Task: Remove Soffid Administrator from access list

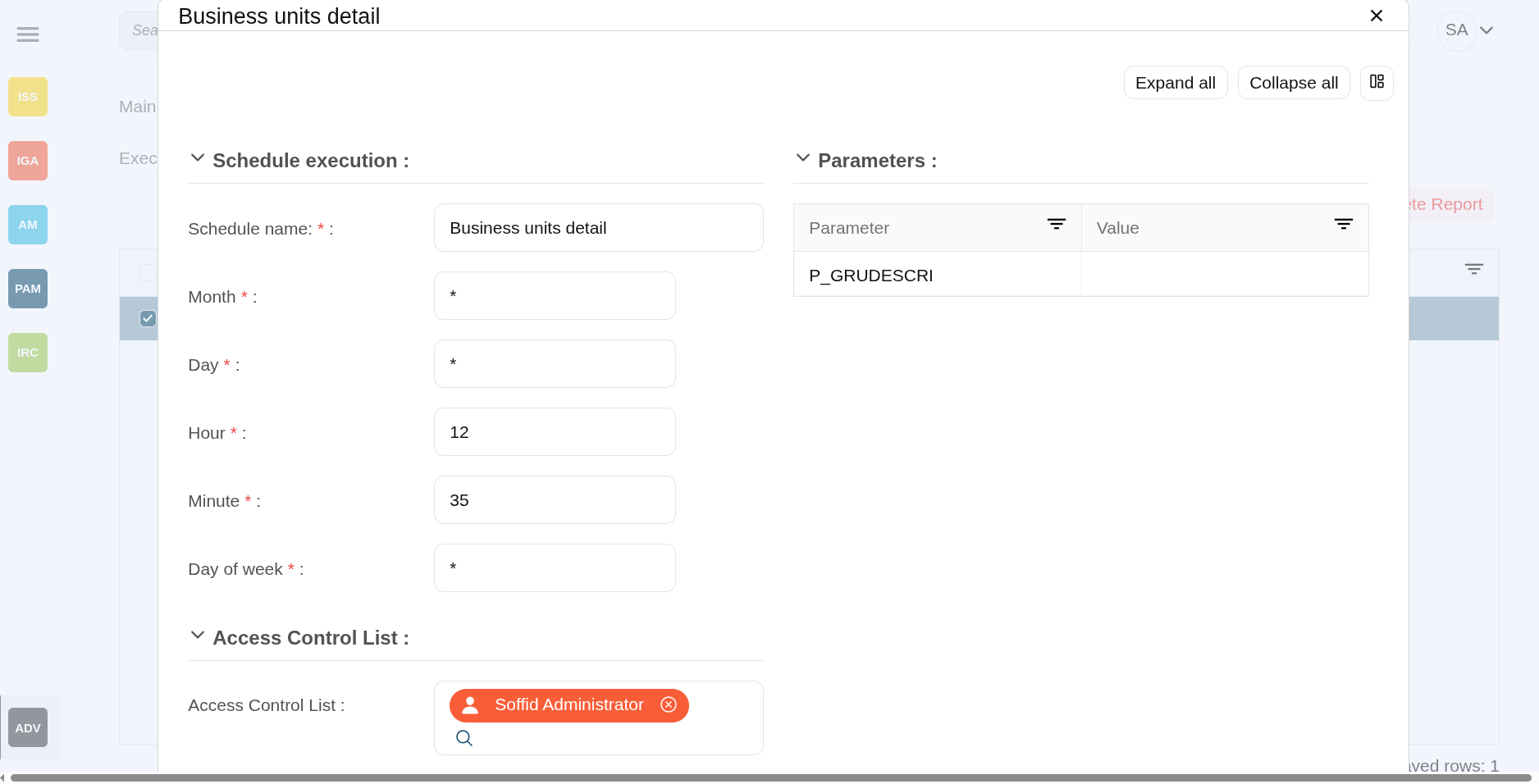Action: pyautogui.click(x=669, y=705)
